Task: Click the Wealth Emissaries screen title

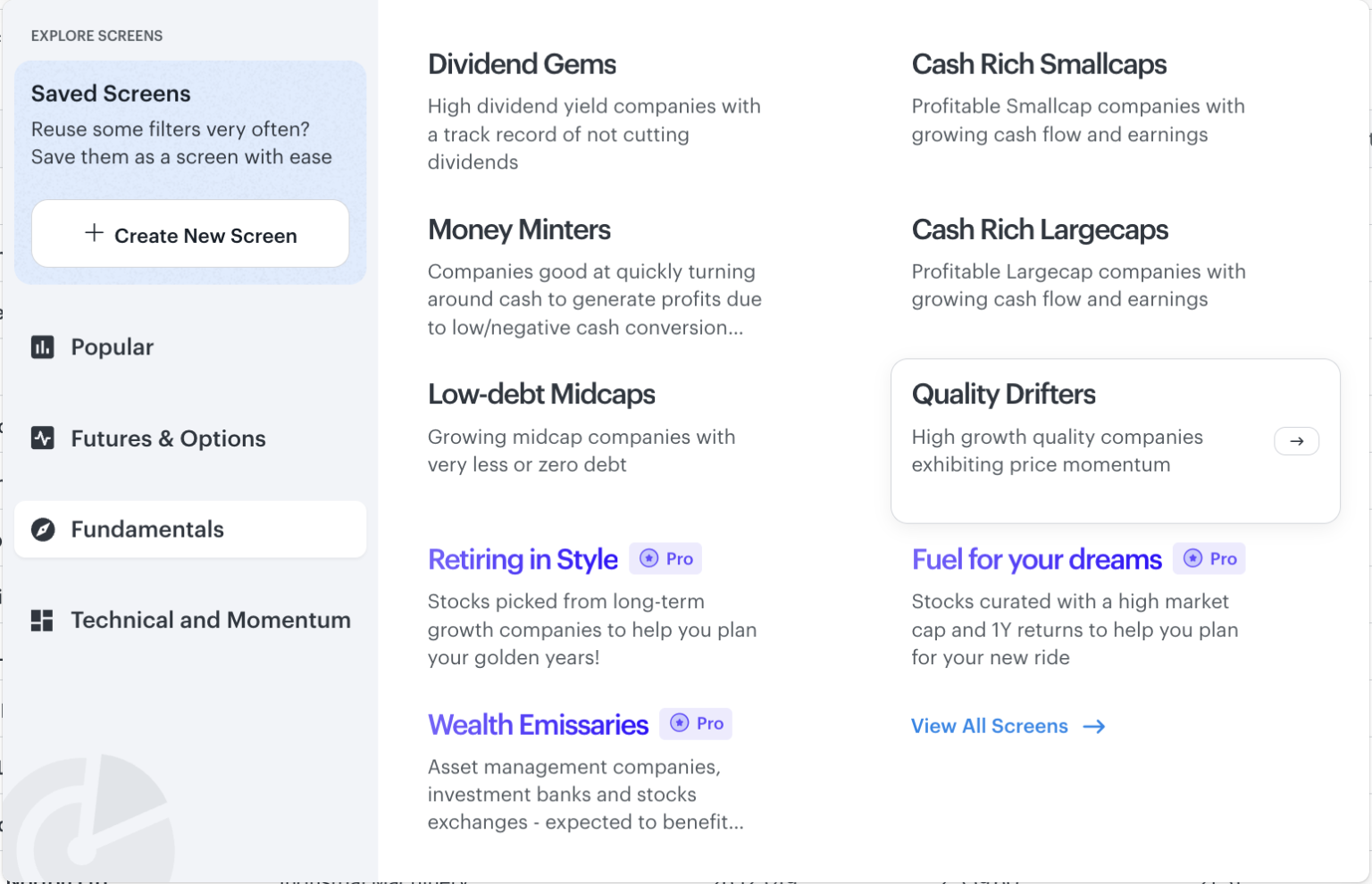Action: pos(538,724)
